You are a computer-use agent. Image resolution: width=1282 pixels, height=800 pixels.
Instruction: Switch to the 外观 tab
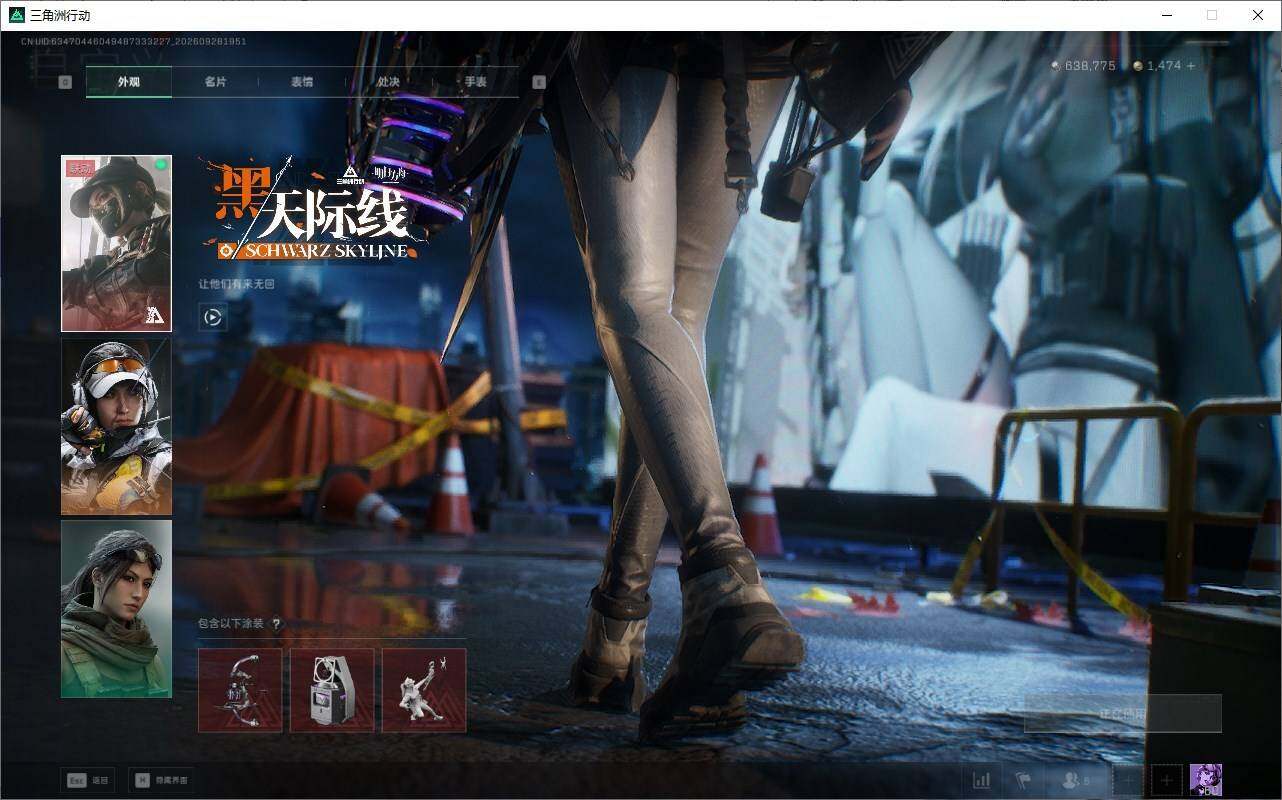[129, 82]
